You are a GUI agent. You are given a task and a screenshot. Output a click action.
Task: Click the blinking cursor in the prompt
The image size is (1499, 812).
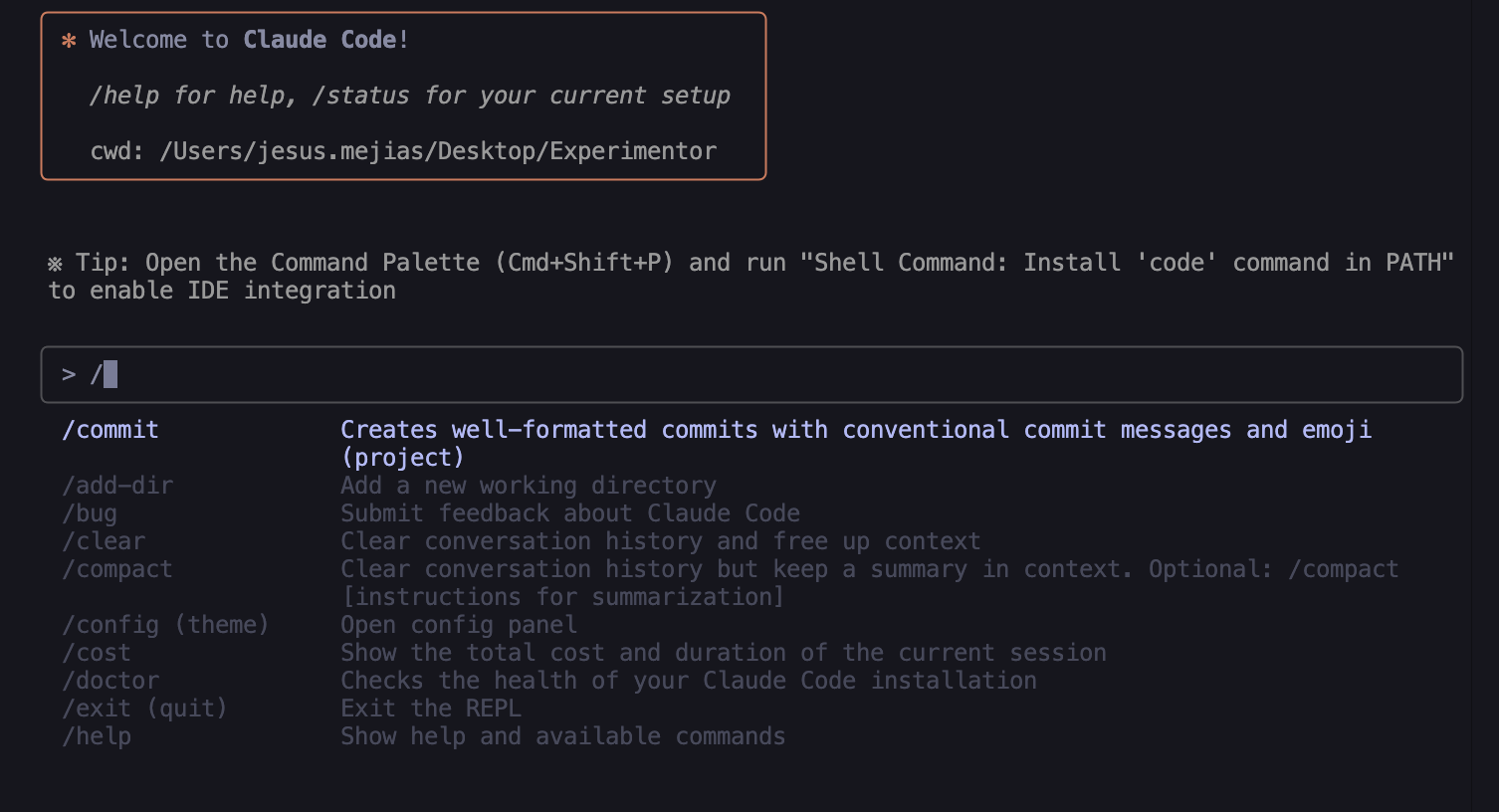point(110,374)
